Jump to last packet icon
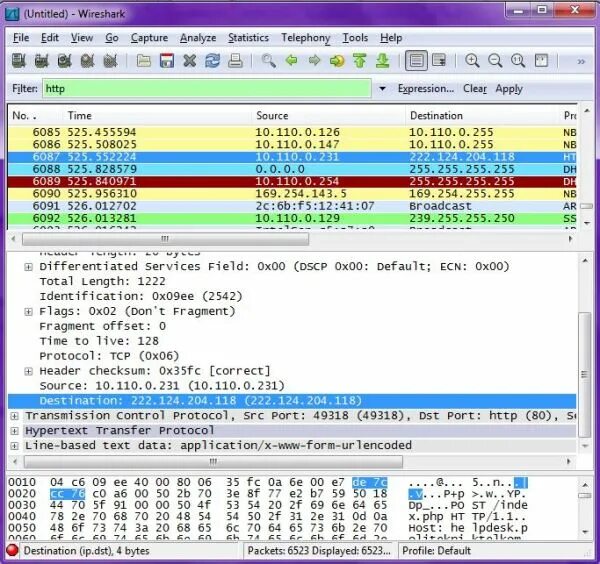Viewport: 600px width, 564px height. (383, 61)
